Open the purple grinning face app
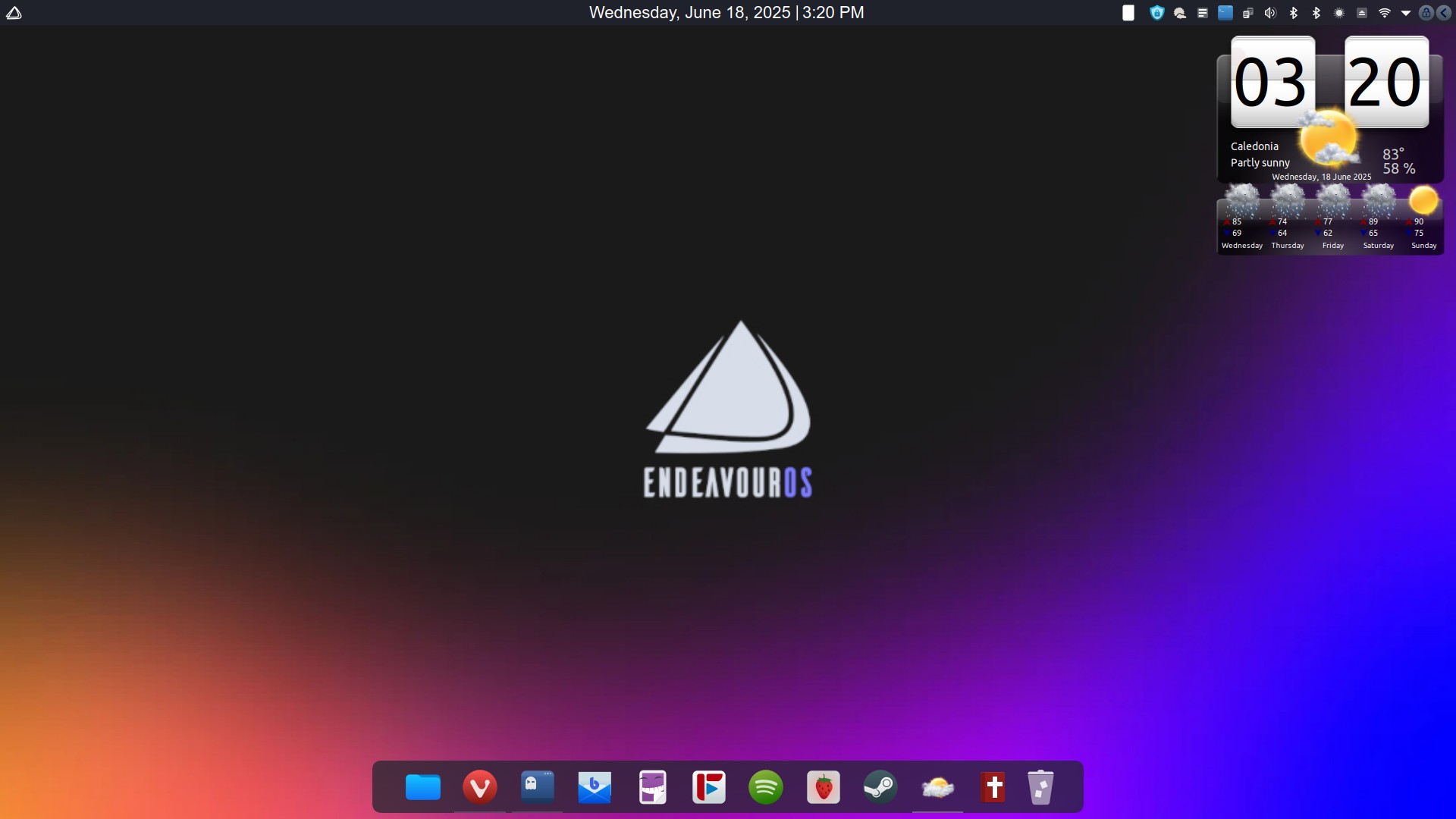This screenshot has height=819, width=1456. (652, 787)
